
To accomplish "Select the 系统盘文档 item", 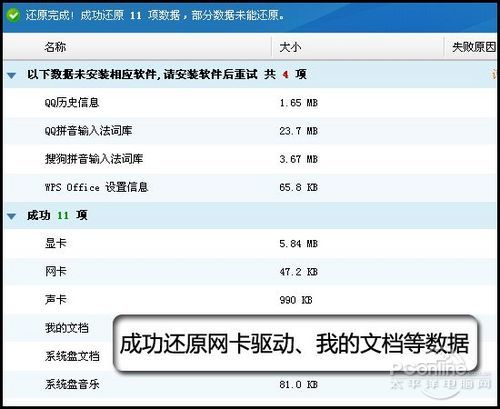I will (x=72, y=356).
